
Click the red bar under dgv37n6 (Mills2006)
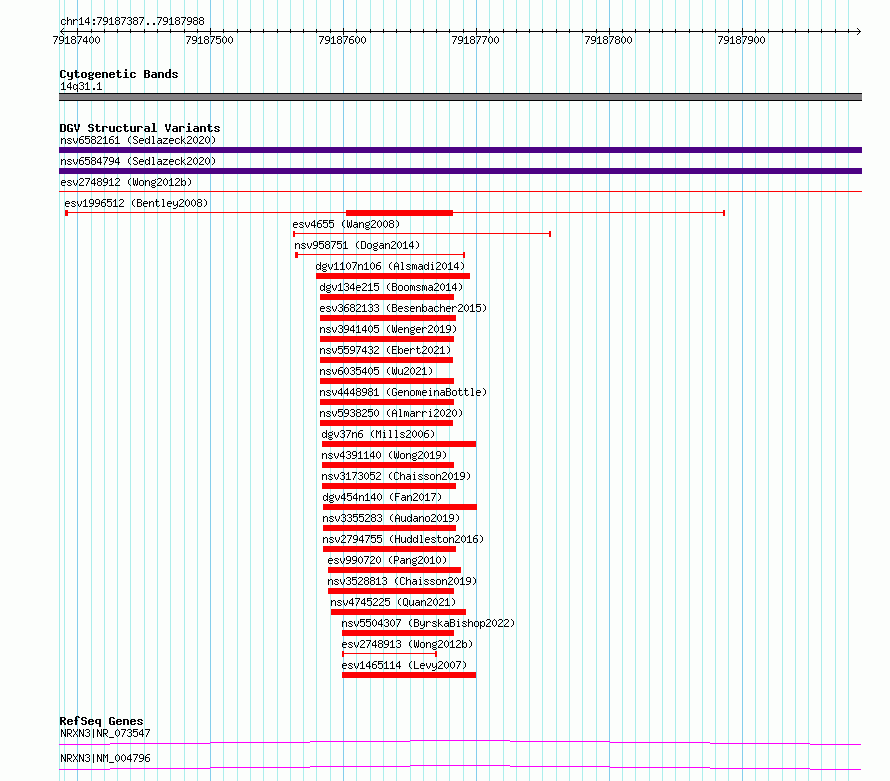click(x=399, y=444)
